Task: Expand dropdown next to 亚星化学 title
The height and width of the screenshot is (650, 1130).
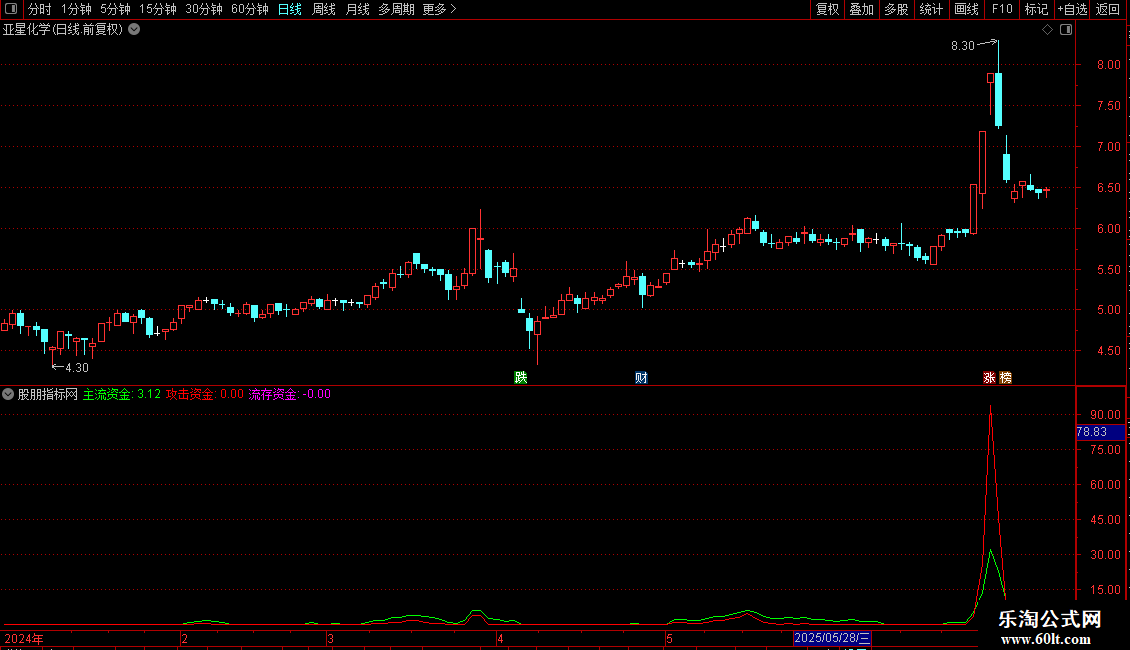Action: pos(134,30)
